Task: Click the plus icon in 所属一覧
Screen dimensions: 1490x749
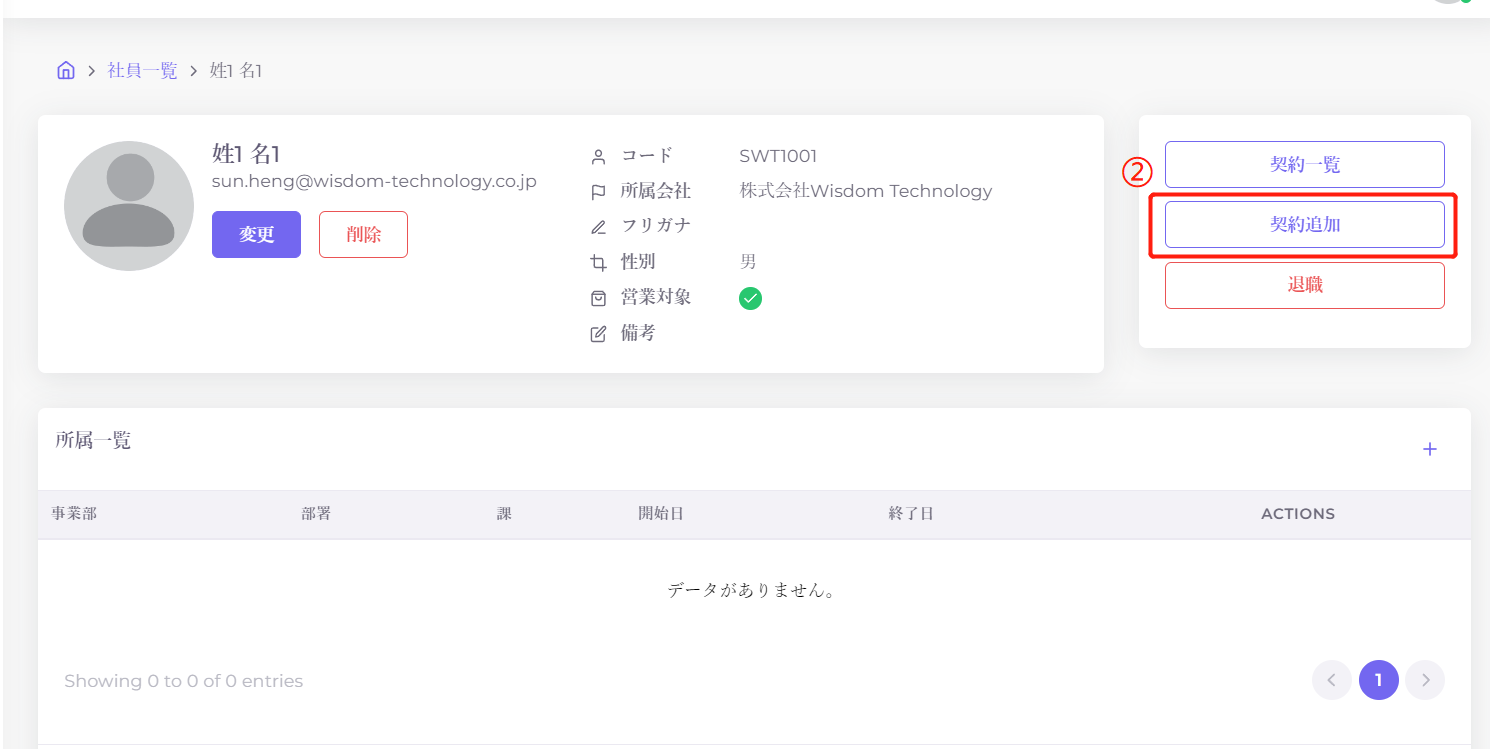Action: (x=1429, y=450)
